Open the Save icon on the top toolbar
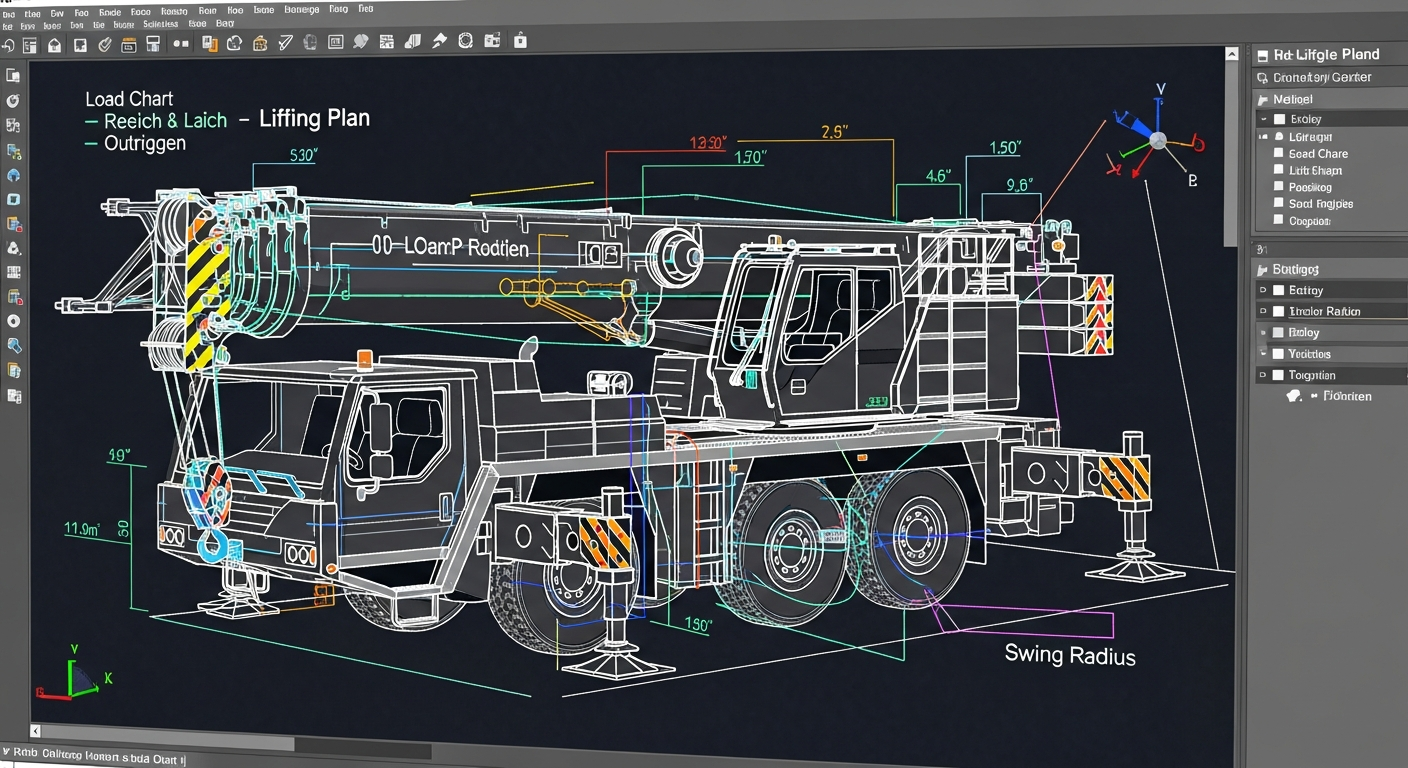Viewport: 1408px width, 768px height. [x=154, y=43]
